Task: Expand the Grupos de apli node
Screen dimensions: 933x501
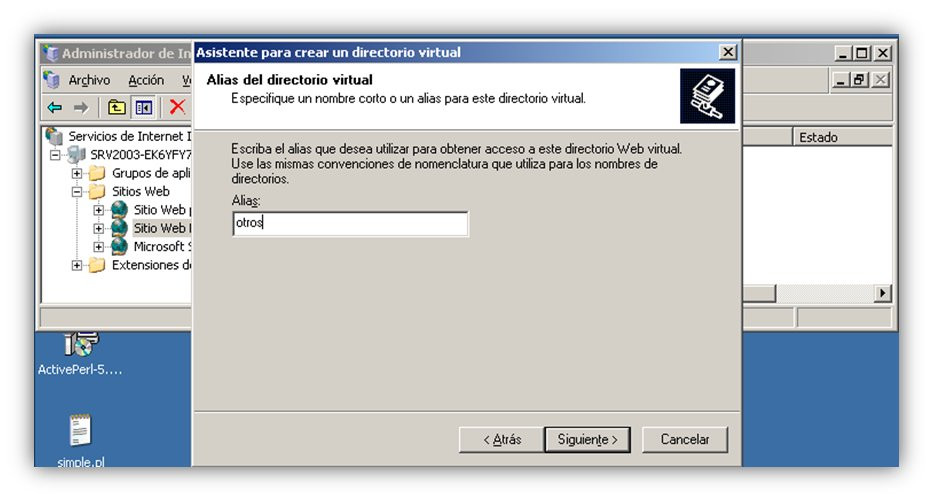Action: click(x=77, y=174)
